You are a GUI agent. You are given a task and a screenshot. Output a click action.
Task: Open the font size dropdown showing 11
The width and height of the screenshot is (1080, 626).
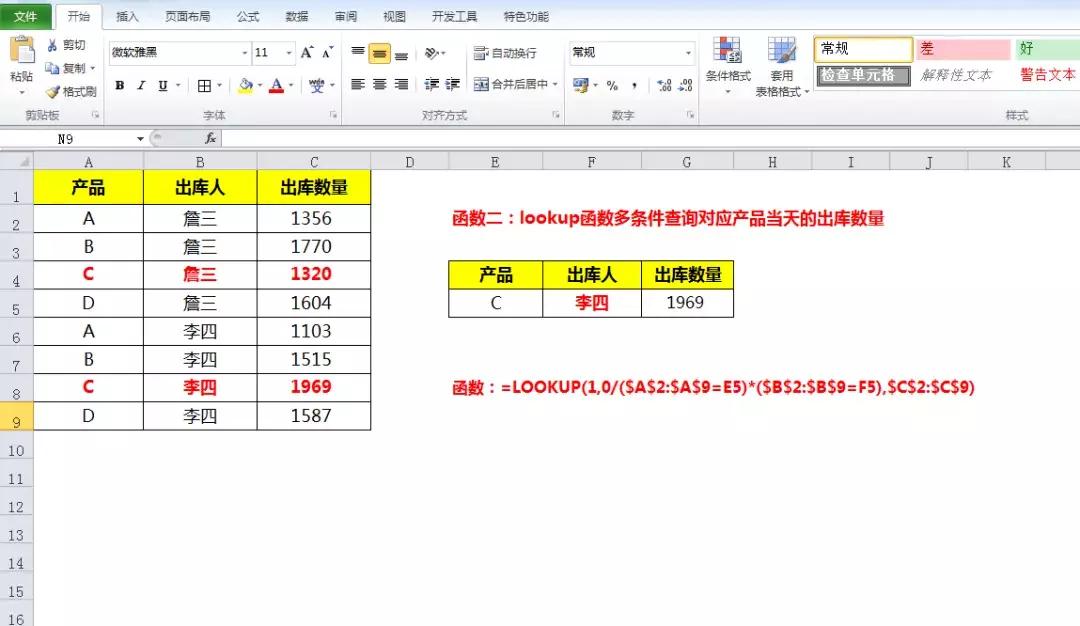click(289, 52)
